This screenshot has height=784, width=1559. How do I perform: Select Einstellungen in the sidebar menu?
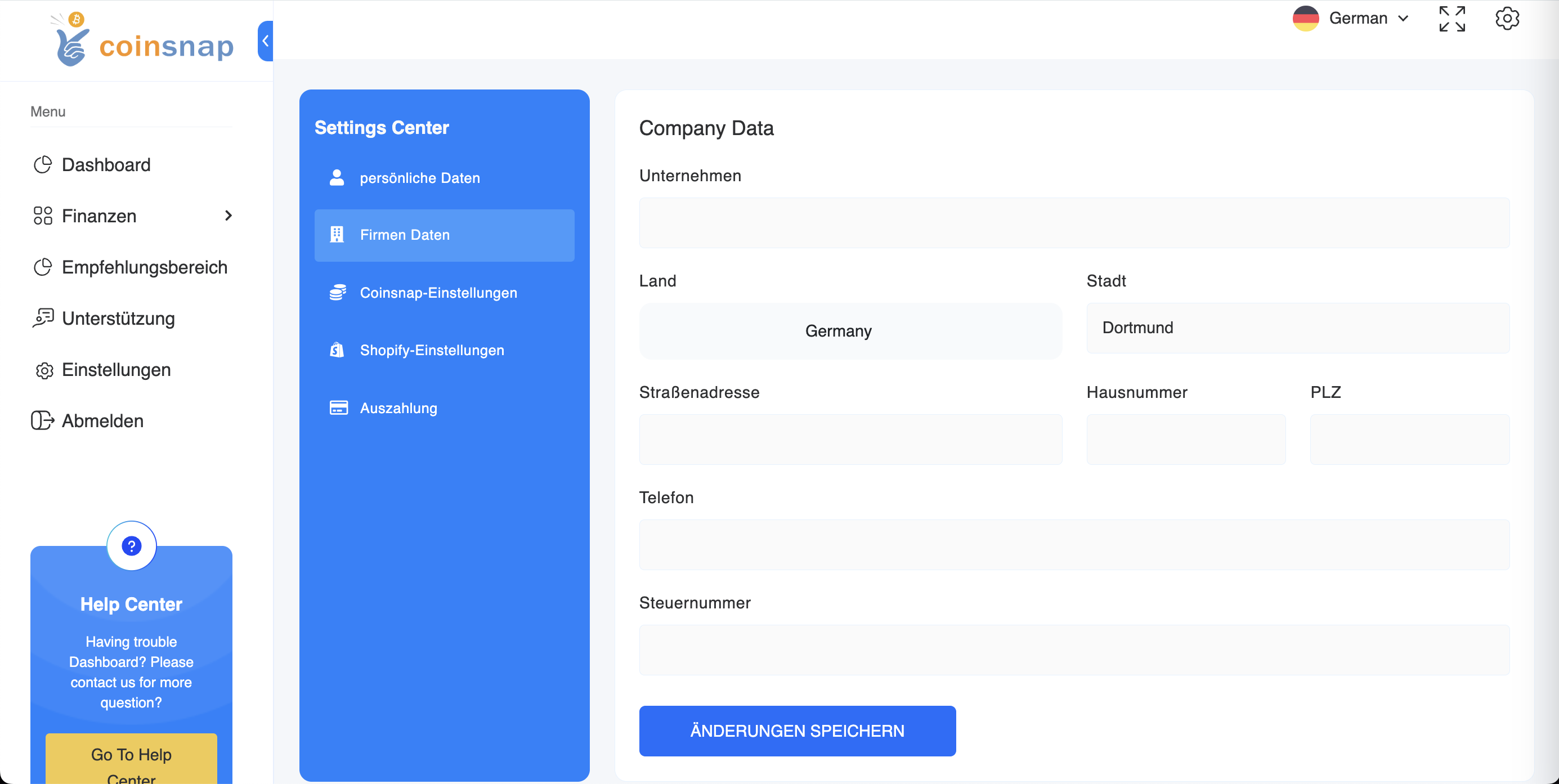click(x=115, y=369)
